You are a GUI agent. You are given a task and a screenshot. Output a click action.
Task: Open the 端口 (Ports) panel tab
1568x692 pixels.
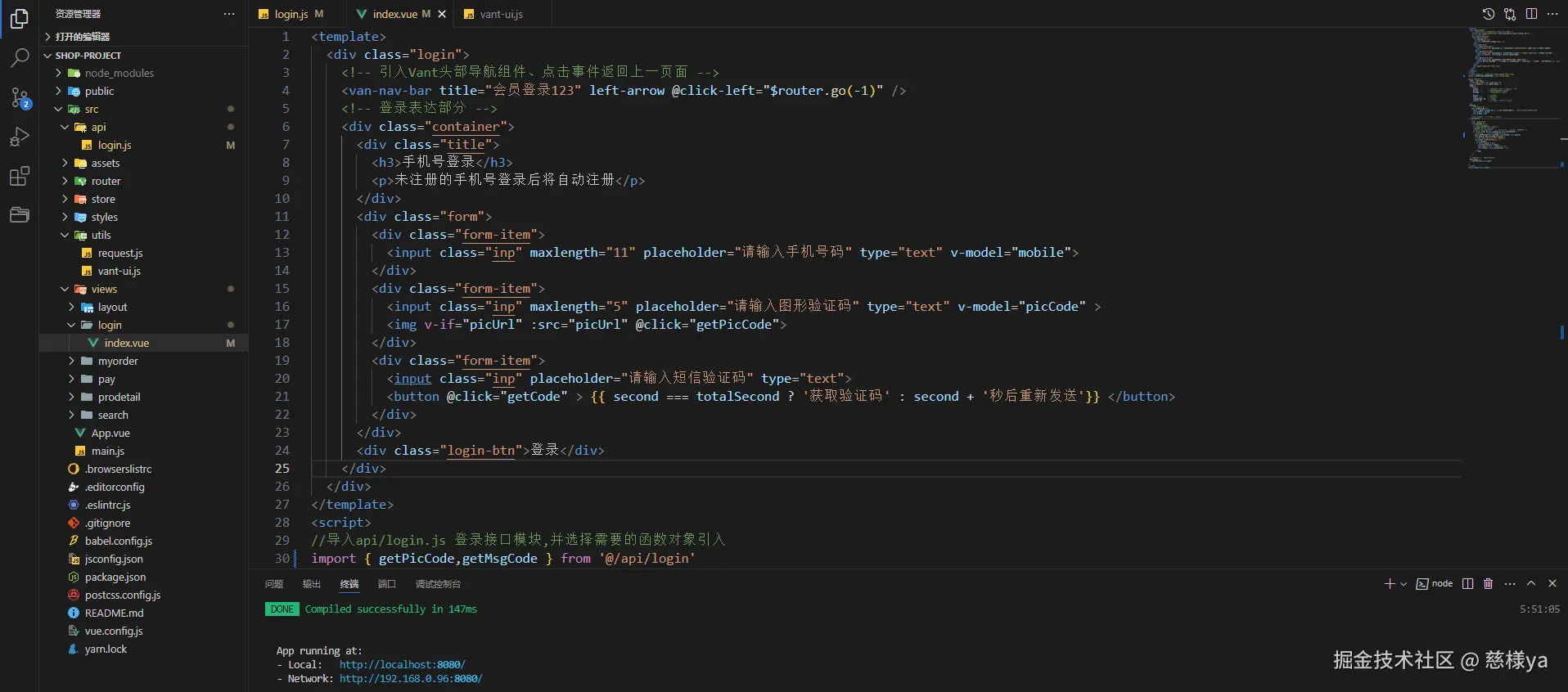click(387, 584)
